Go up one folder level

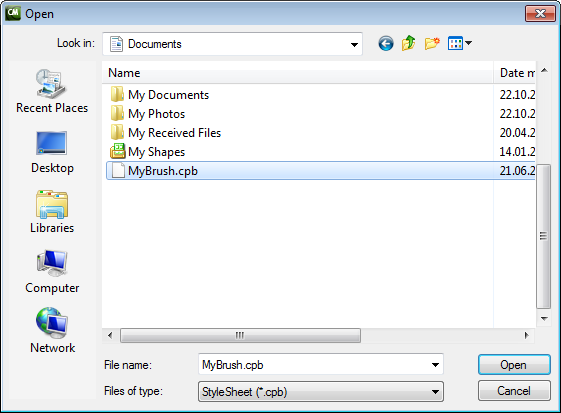[409, 44]
